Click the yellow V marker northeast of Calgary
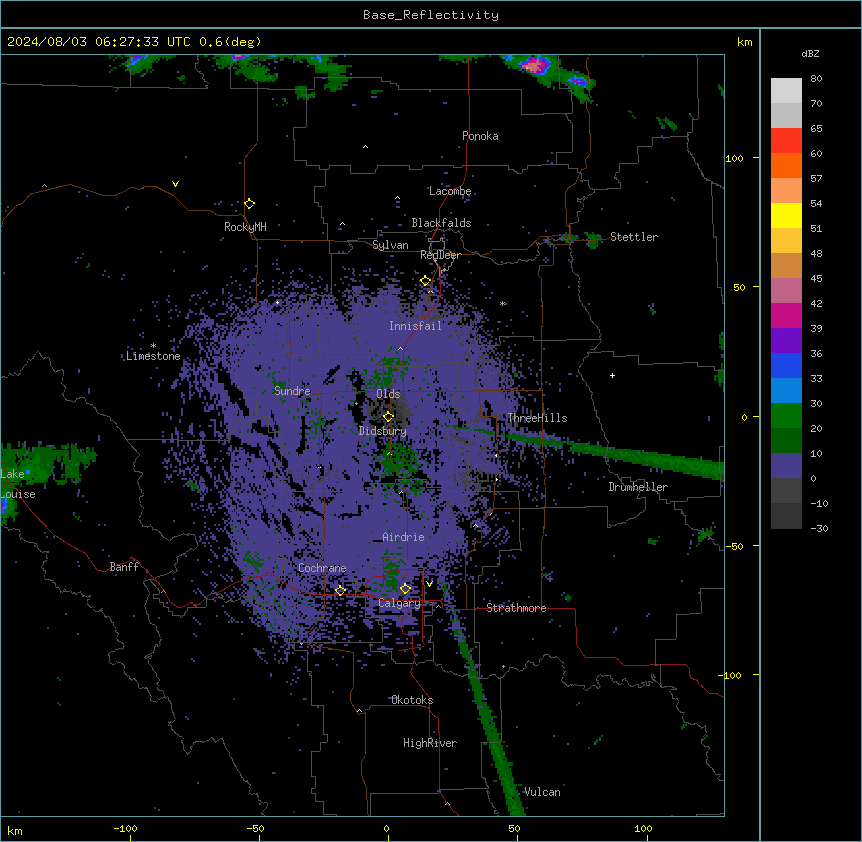This screenshot has height=842, width=862. 429,584
